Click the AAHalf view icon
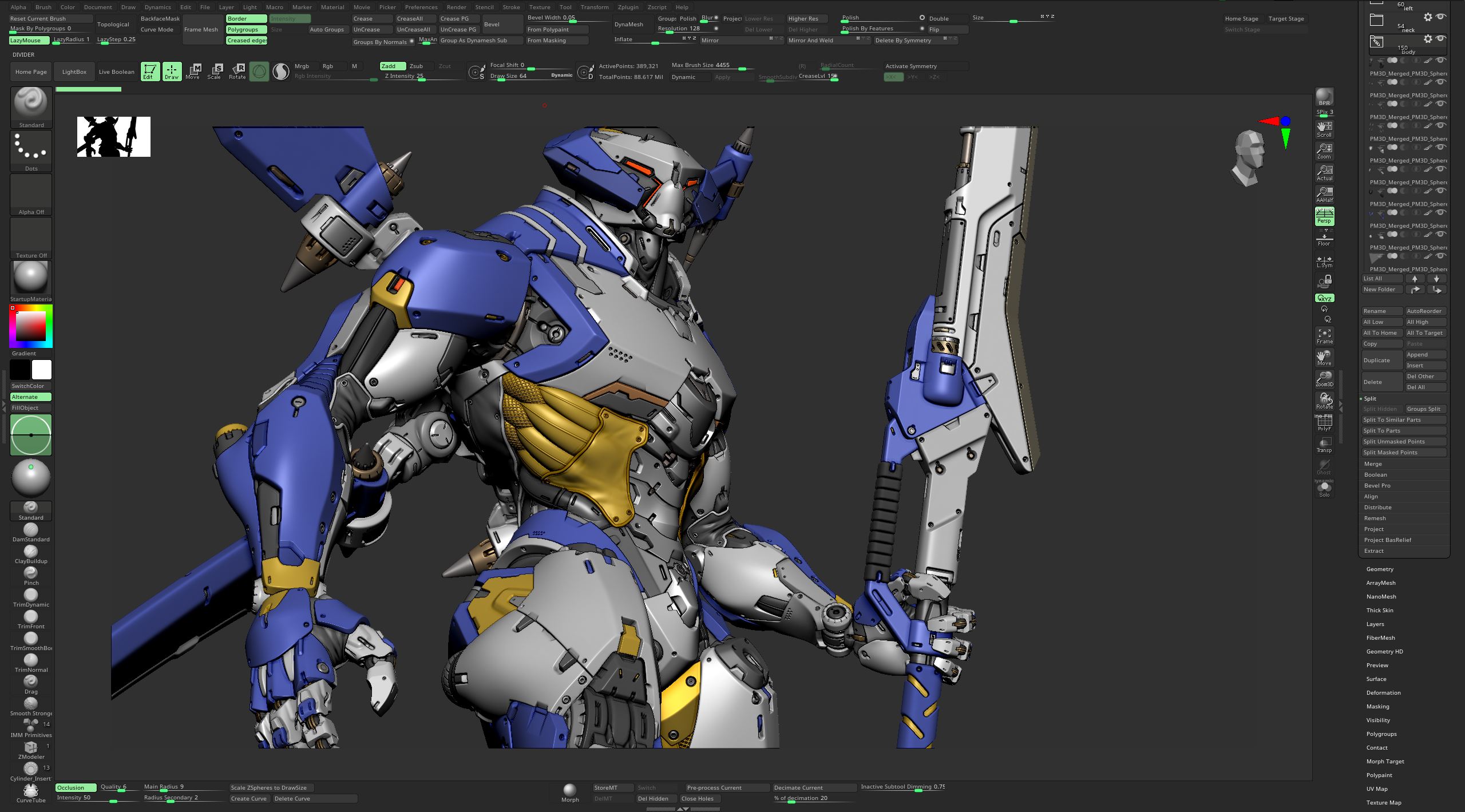 [1324, 195]
